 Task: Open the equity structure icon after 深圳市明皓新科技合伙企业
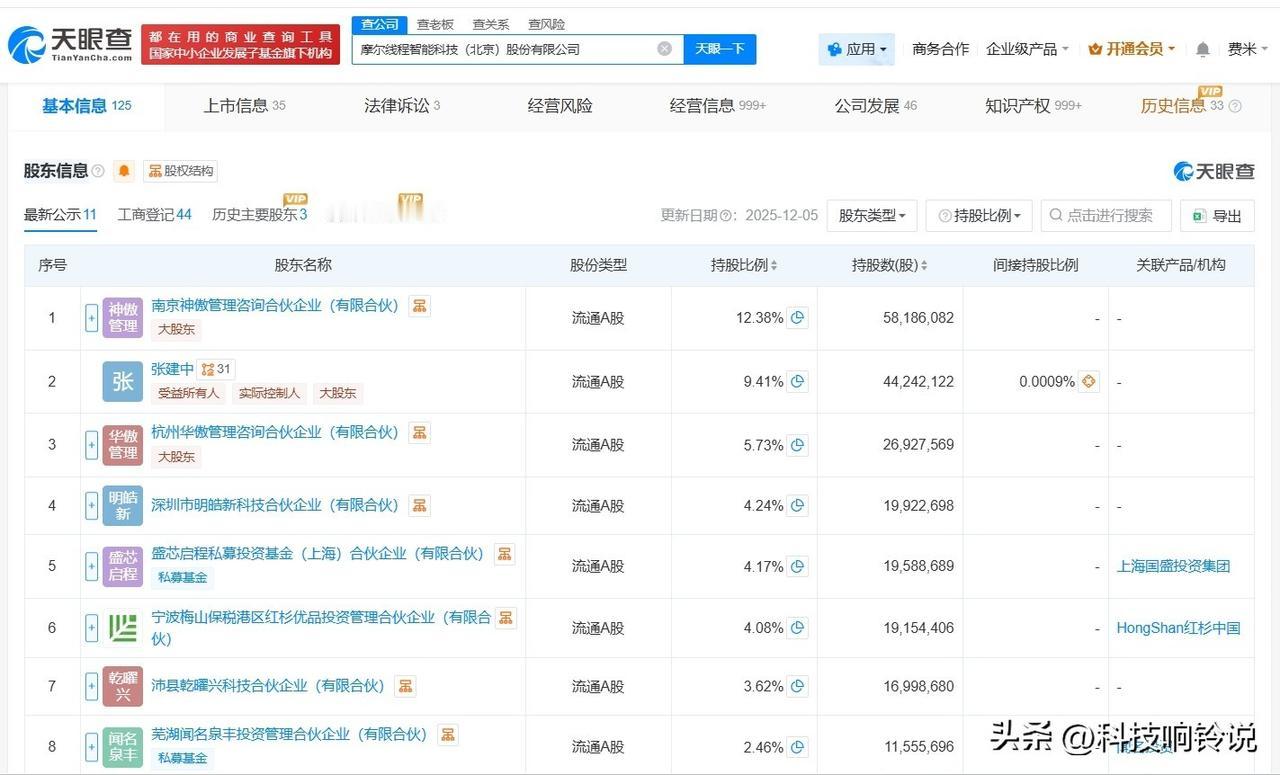[420, 506]
